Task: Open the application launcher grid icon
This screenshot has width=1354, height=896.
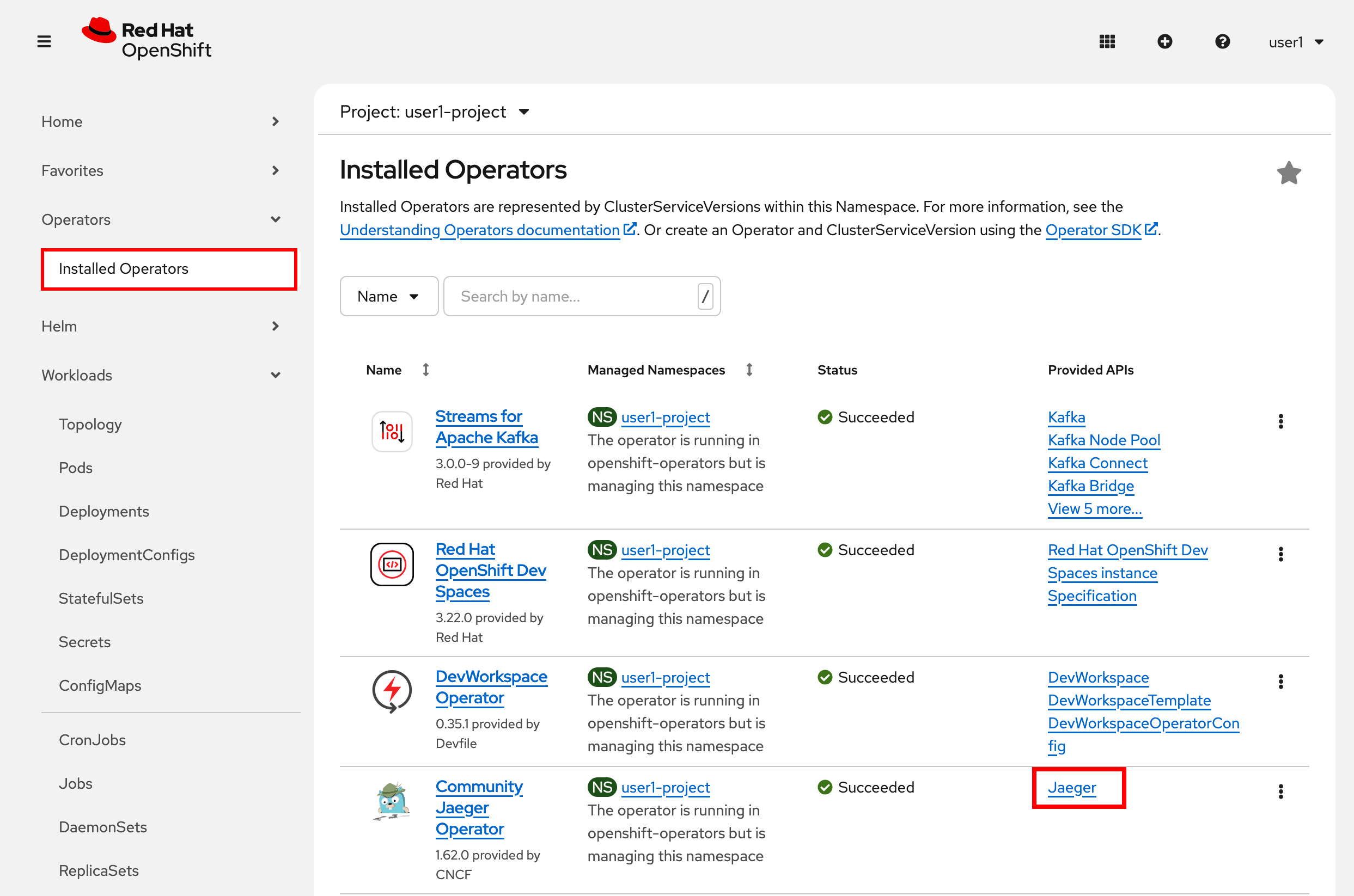Action: 1107,42
